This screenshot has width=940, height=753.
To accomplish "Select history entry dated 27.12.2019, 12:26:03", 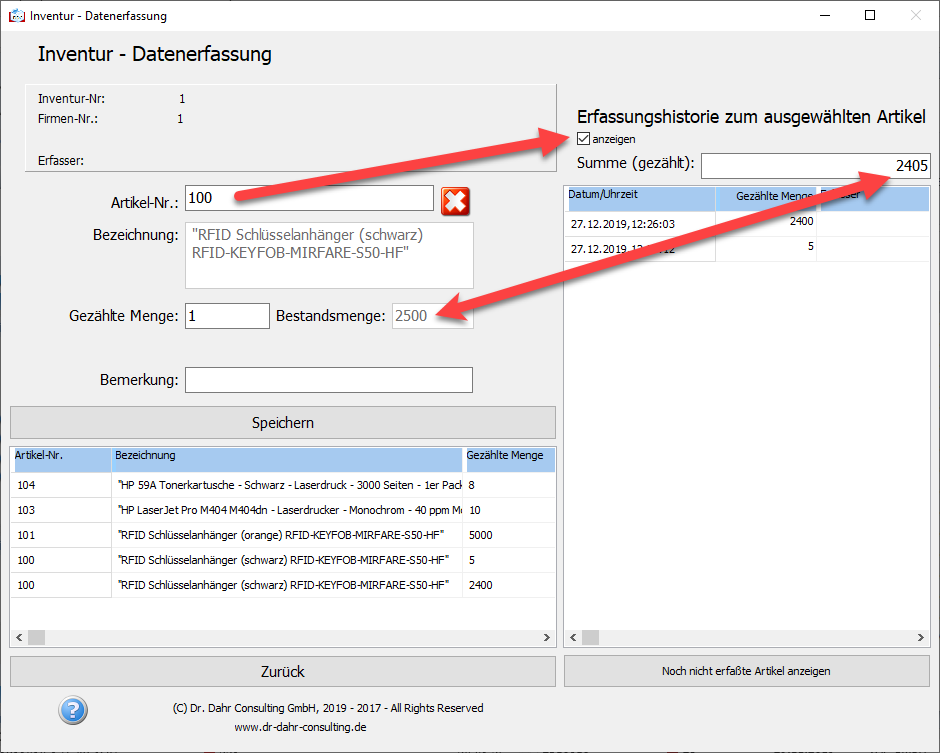I will [x=640, y=223].
